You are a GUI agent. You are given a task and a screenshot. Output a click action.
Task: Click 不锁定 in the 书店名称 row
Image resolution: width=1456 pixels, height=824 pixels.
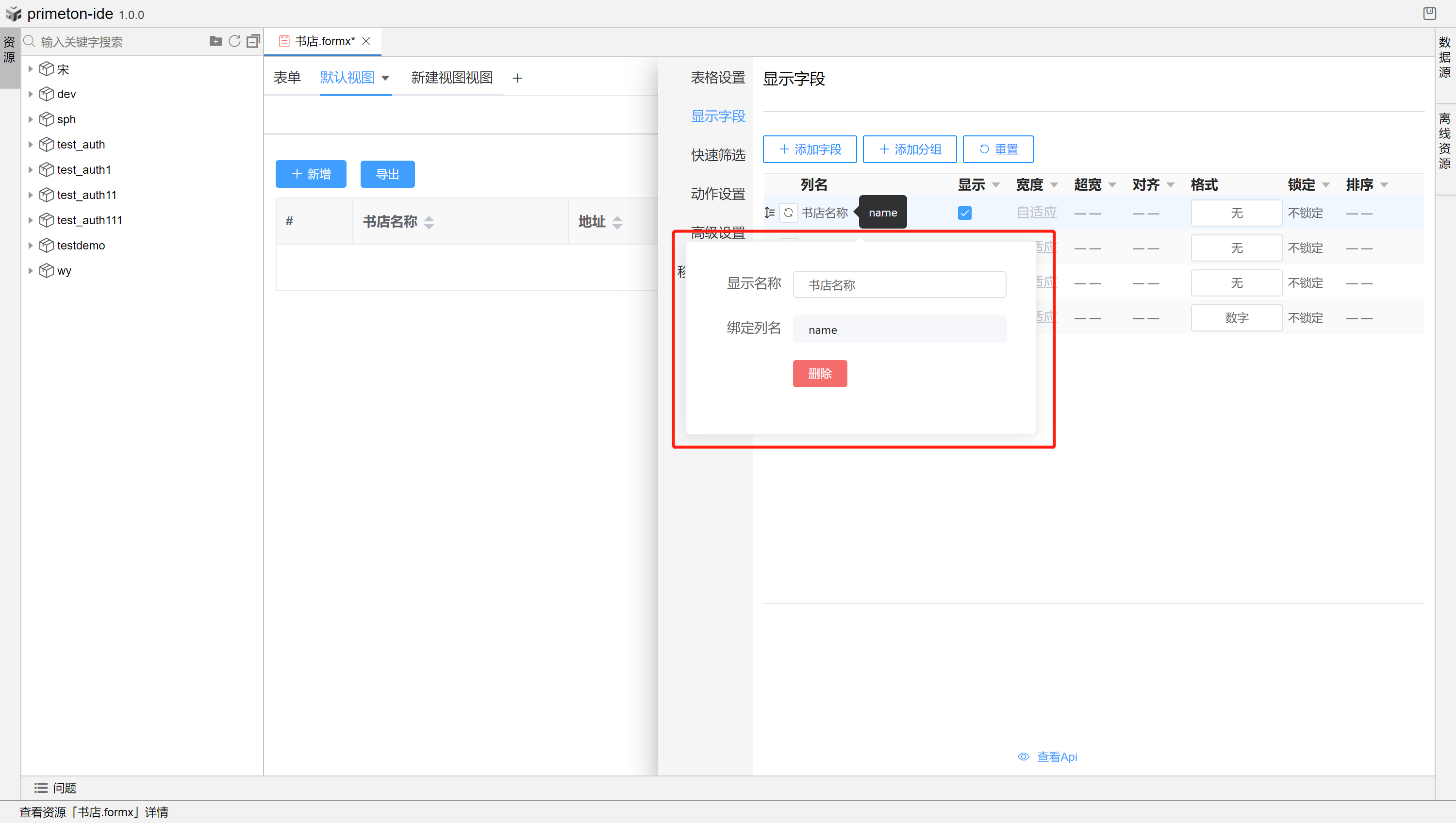1306,214
